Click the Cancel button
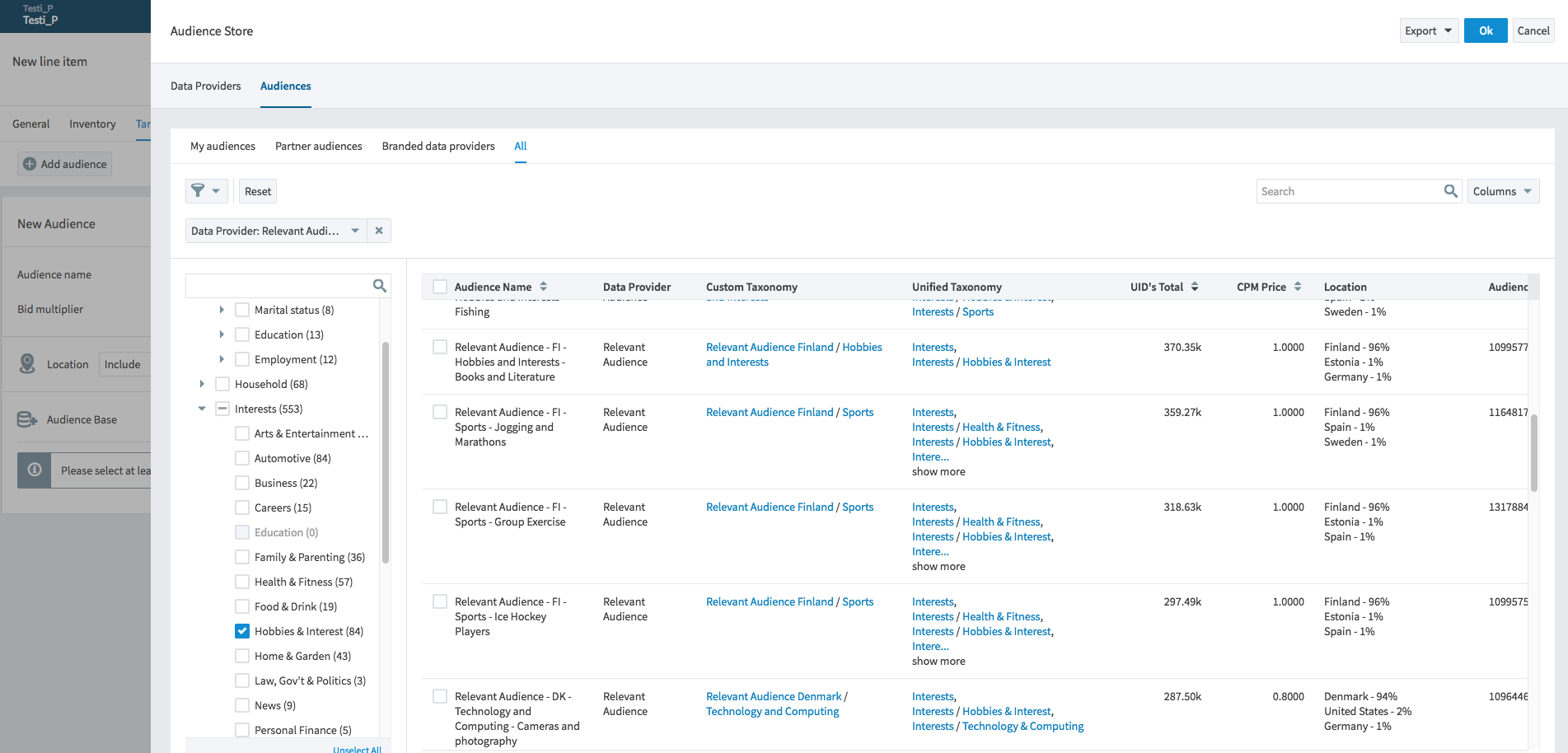Image resolution: width=1568 pixels, height=753 pixels. [1533, 30]
